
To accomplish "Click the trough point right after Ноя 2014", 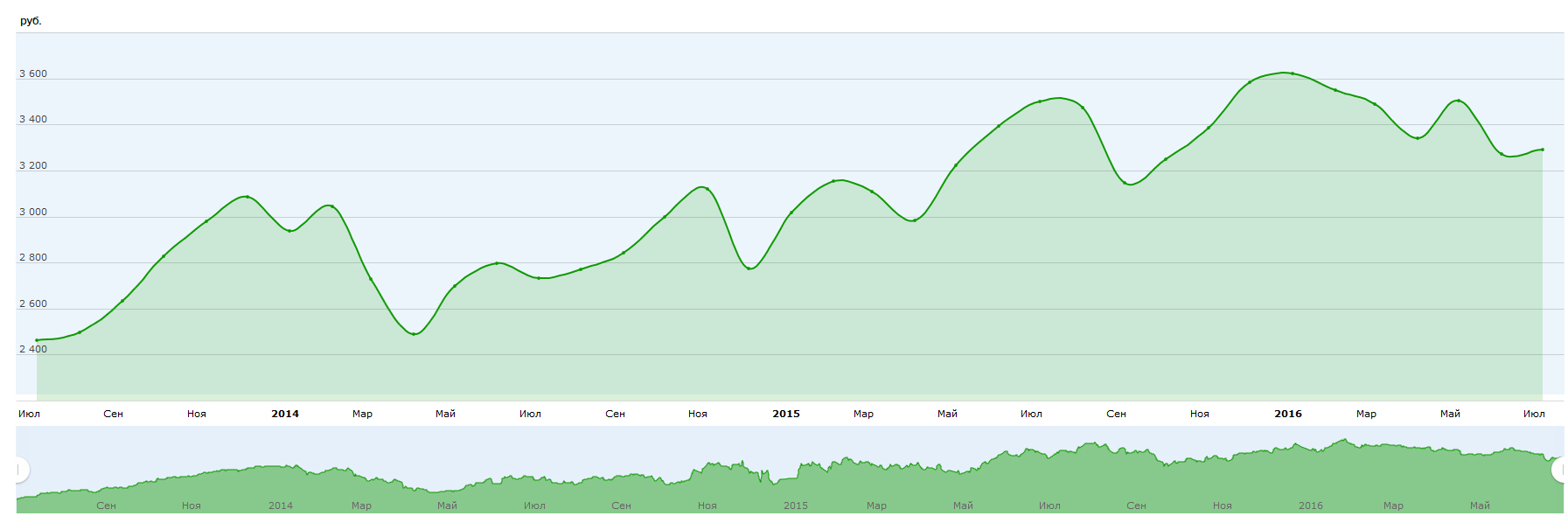I will pos(749,268).
